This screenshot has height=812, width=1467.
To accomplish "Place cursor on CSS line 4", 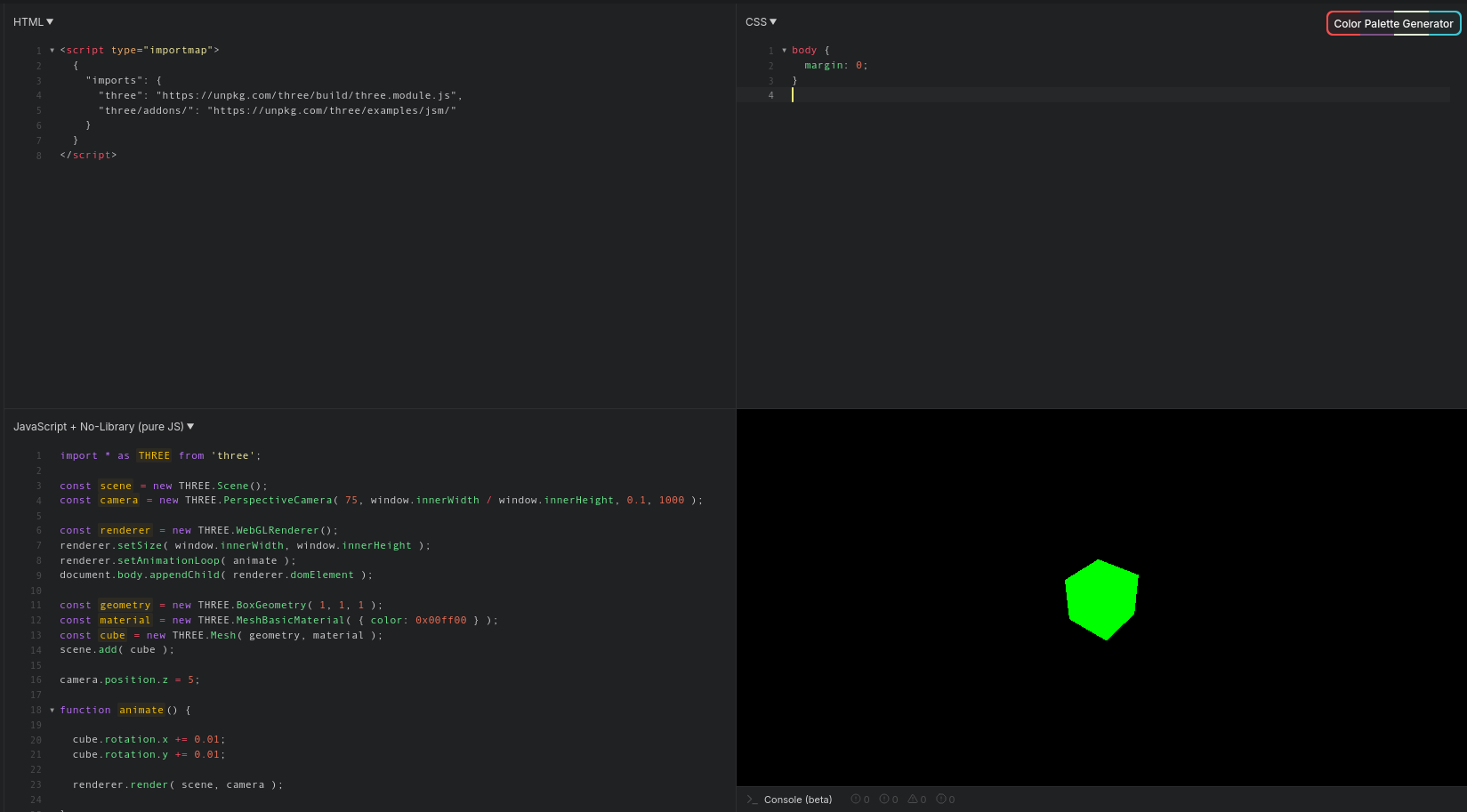I will point(1119,95).
